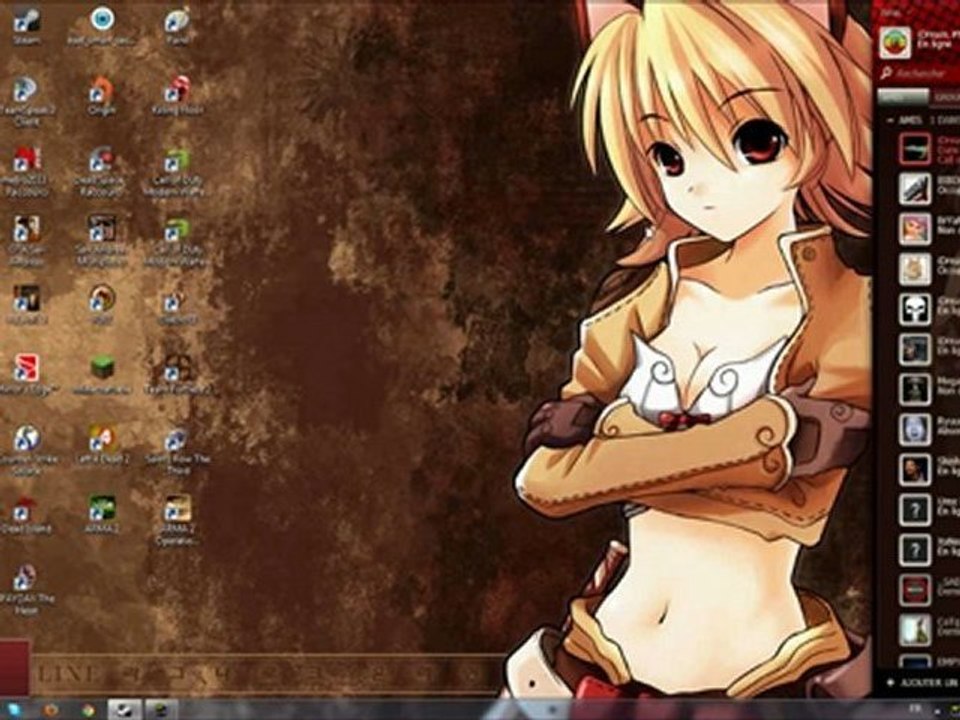The height and width of the screenshot is (720, 960).
Task: Select friend with cat avatar
Action: tap(915, 268)
